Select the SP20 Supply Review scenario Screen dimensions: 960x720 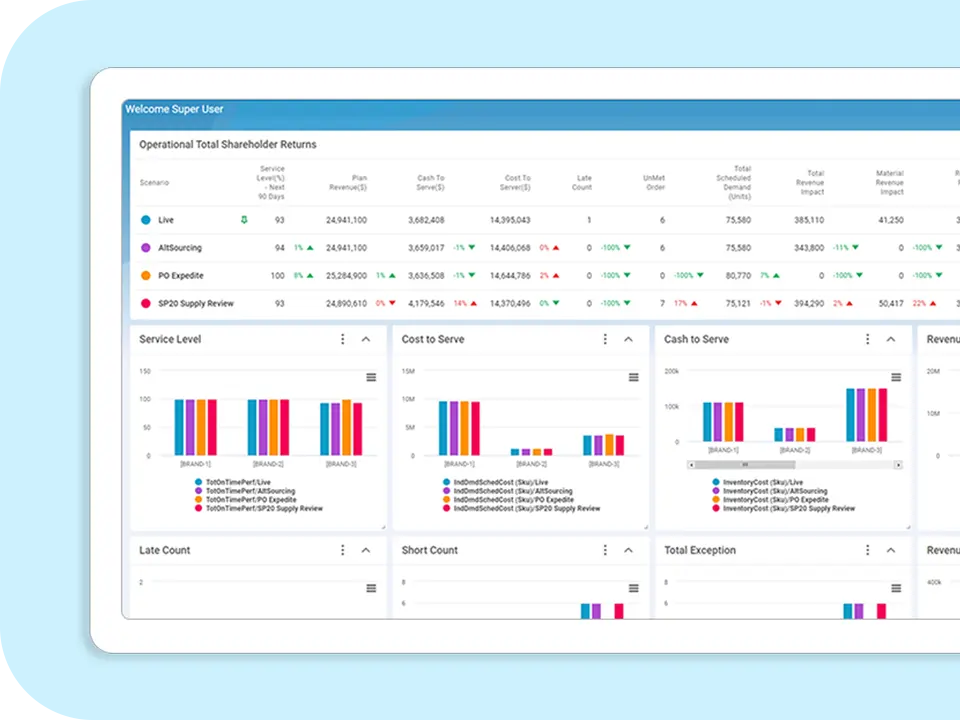pos(195,303)
